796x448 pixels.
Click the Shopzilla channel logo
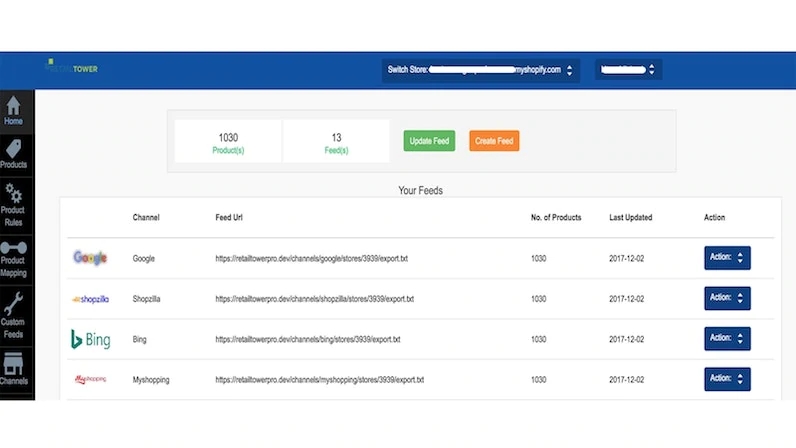[89, 299]
